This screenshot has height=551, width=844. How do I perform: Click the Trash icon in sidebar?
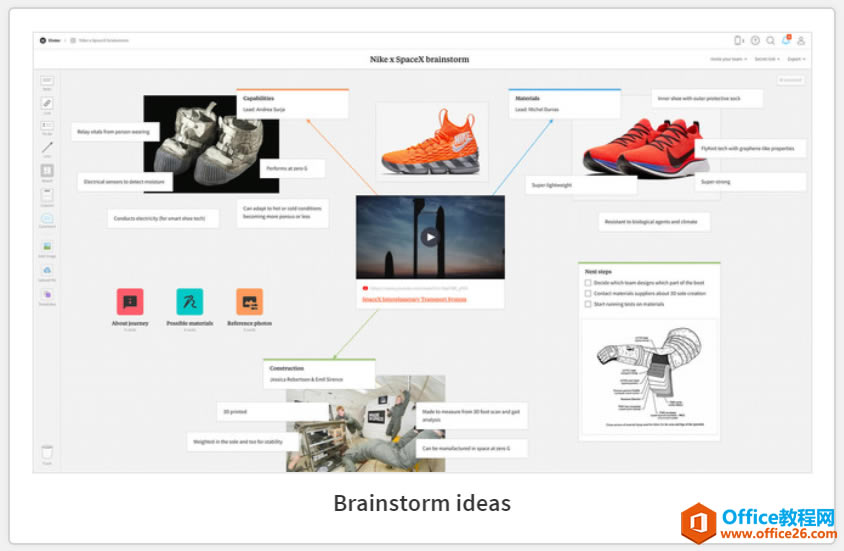(47, 454)
